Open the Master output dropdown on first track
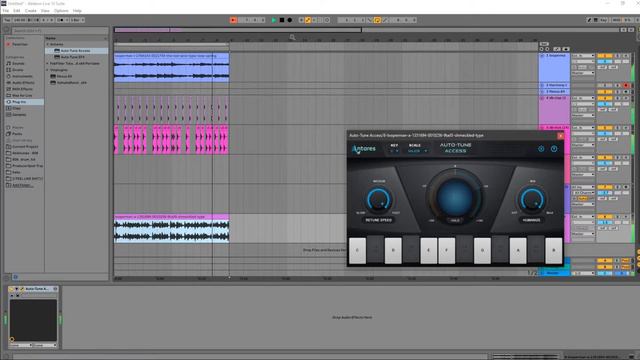The height and width of the screenshot is (360, 640). 583,73
